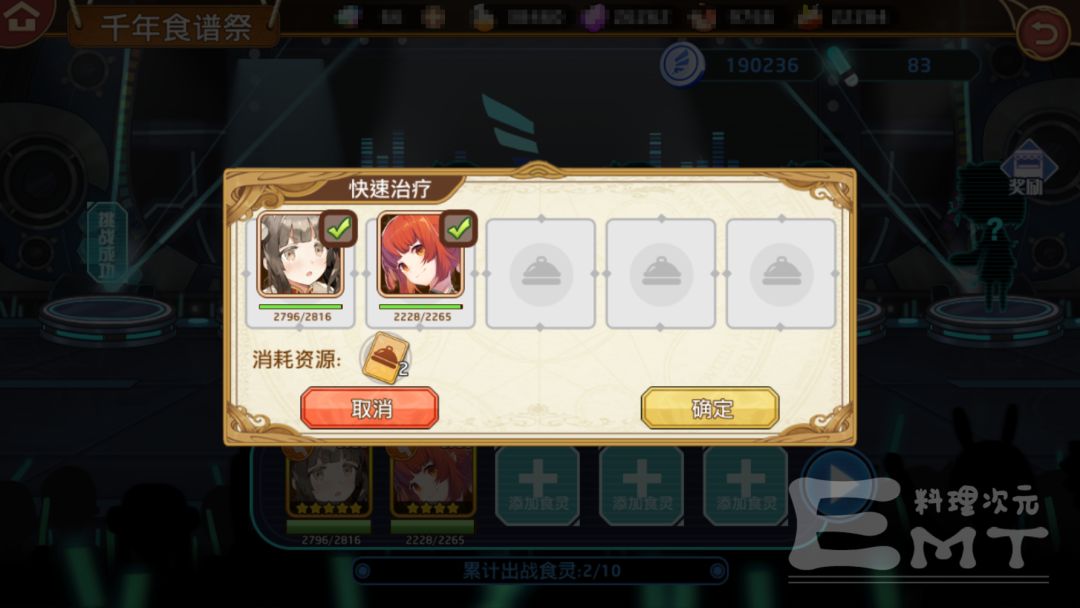Click the healing ticket resource icon

pos(385,358)
